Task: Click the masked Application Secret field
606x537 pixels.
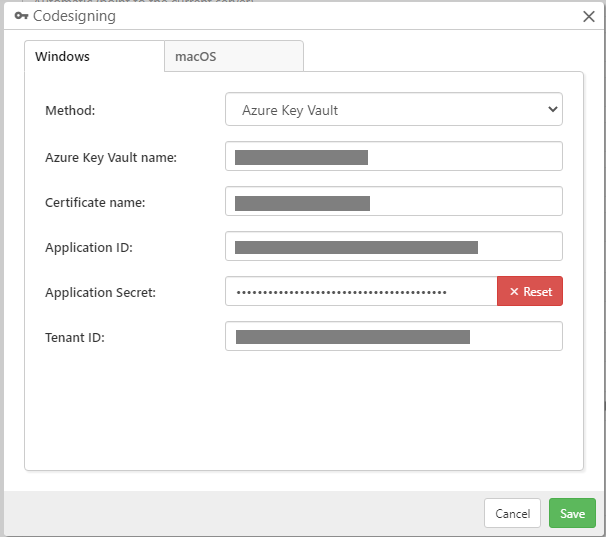Action: pos(361,292)
